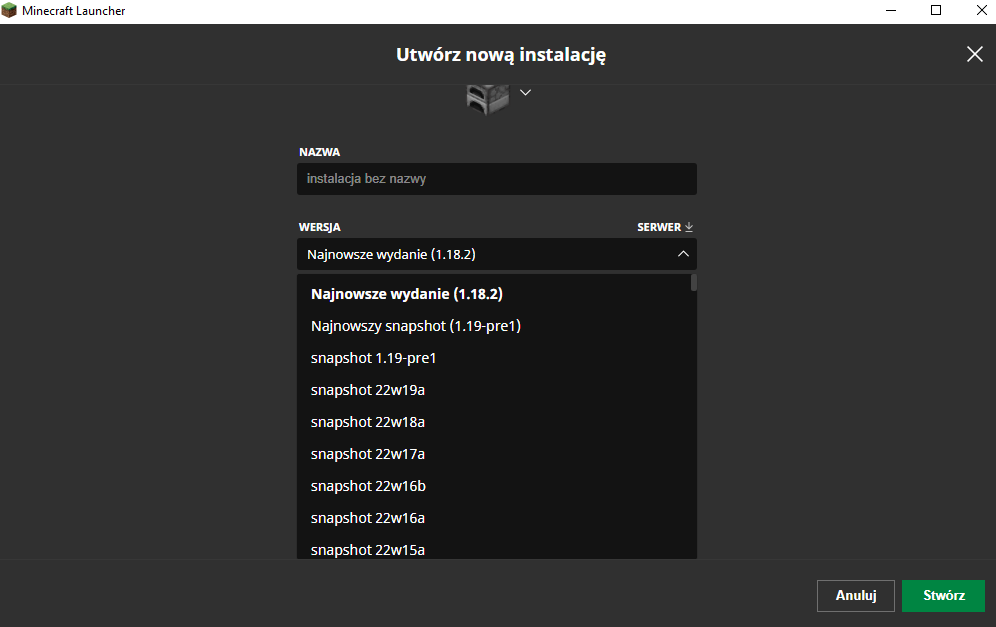996x627 pixels.
Task: Select Najnowszy snapshot (1.19-pre1) option
Action: [x=495, y=326]
